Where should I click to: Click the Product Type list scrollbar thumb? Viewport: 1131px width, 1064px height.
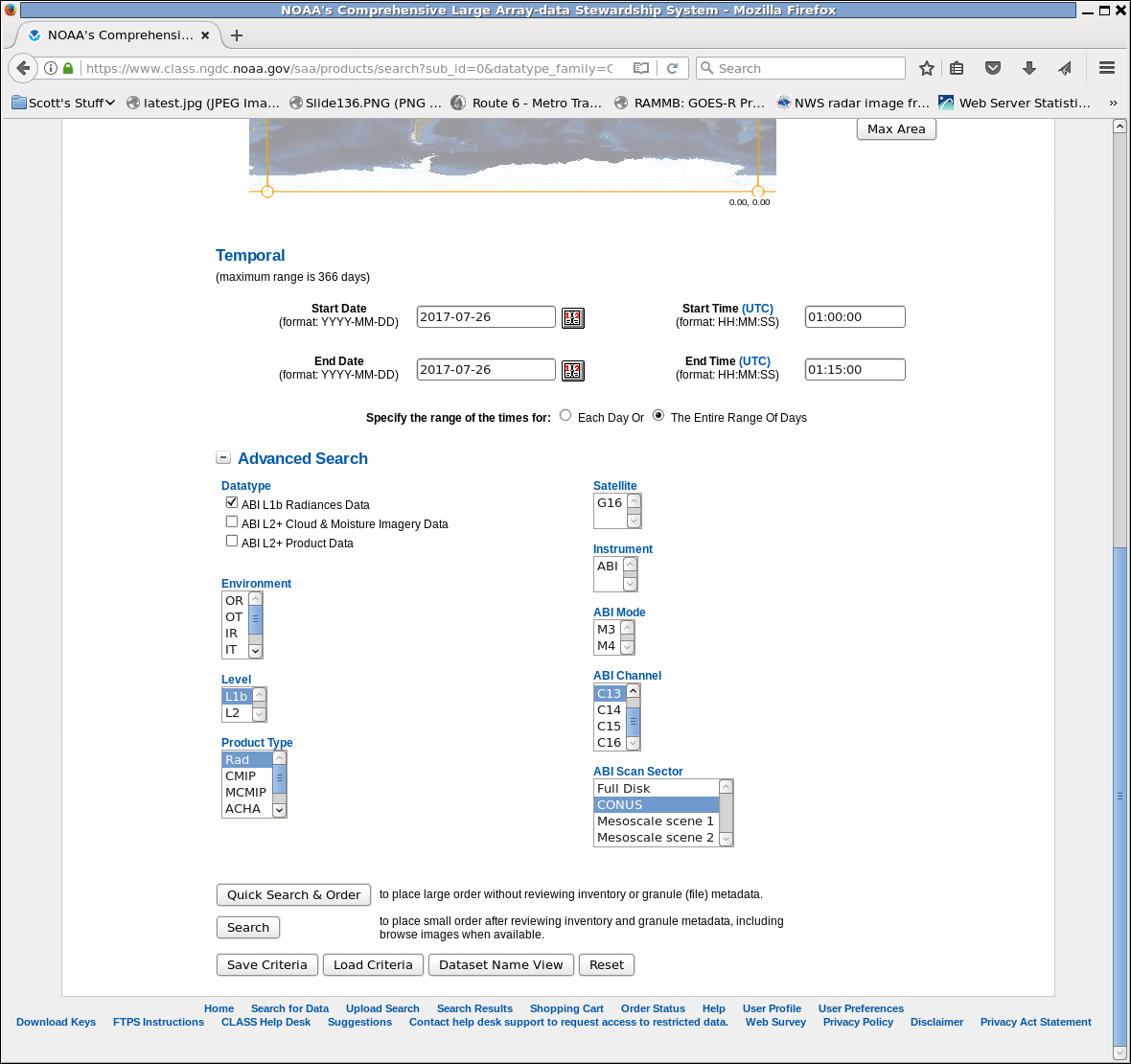tap(279, 778)
